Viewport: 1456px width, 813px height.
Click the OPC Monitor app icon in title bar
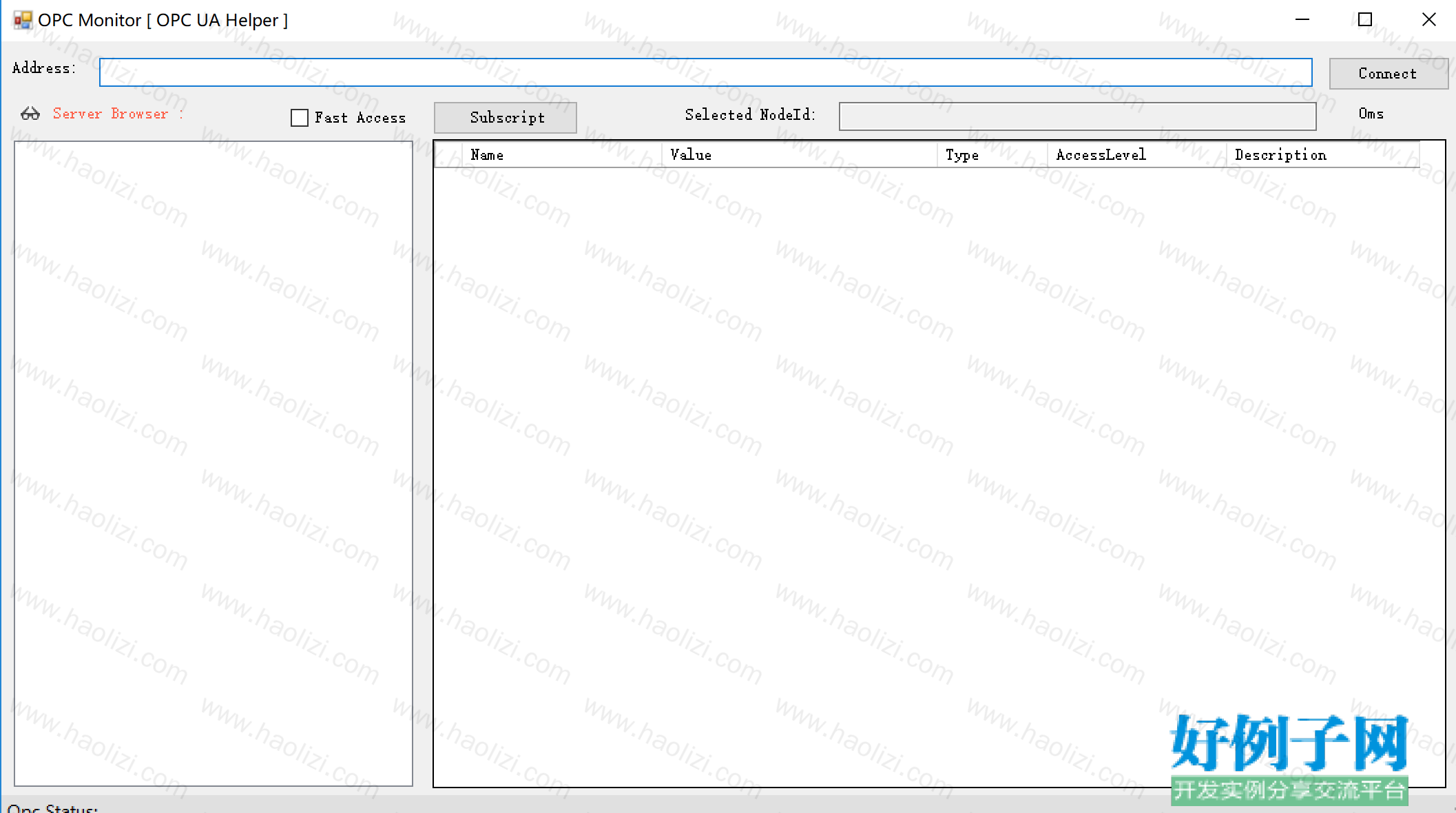point(23,20)
